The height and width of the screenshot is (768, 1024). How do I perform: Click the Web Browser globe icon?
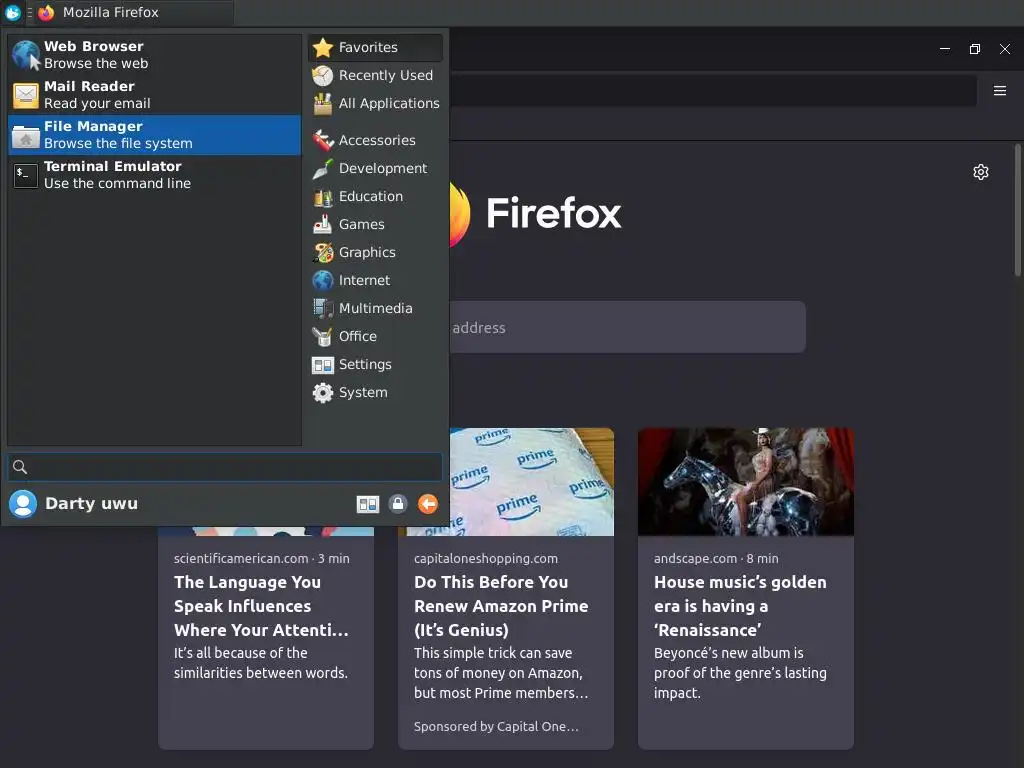tap(26, 55)
